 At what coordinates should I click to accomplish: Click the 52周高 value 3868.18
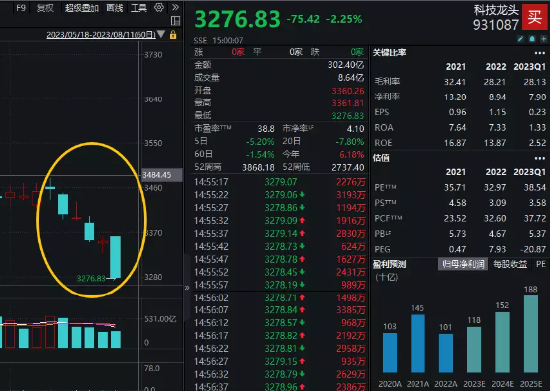click(x=258, y=168)
